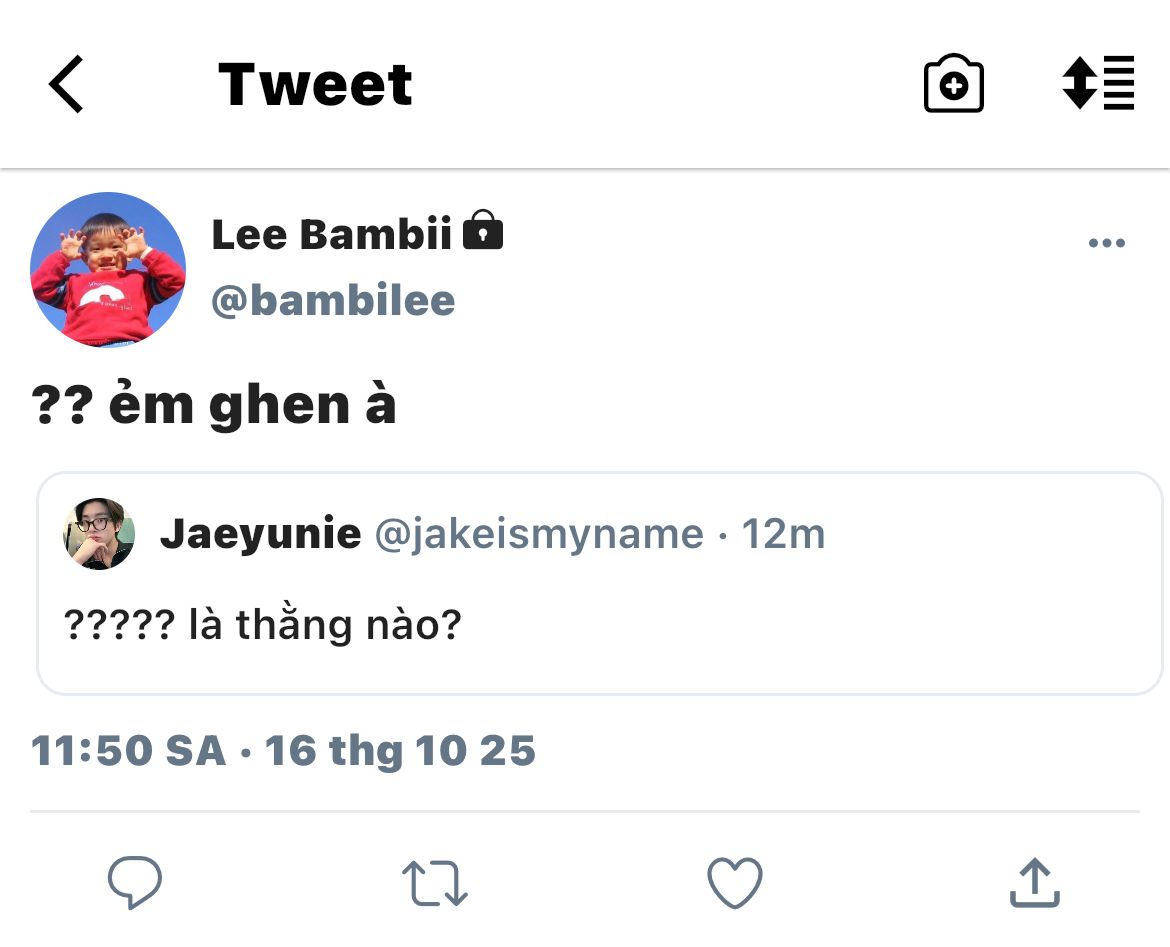
Task: Open Lee Bambii's profile picture
Action: (x=108, y=270)
